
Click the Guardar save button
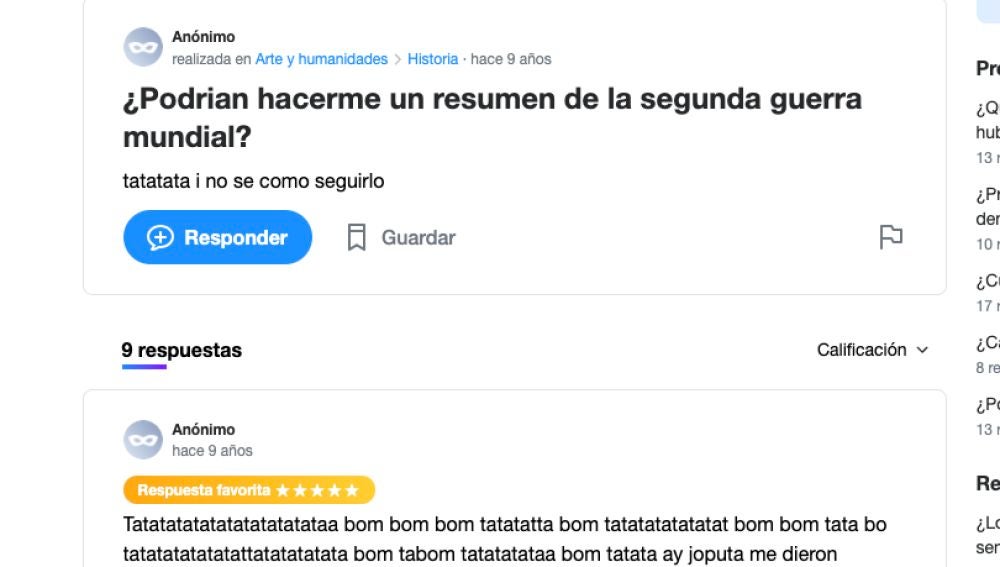coord(401,237)
